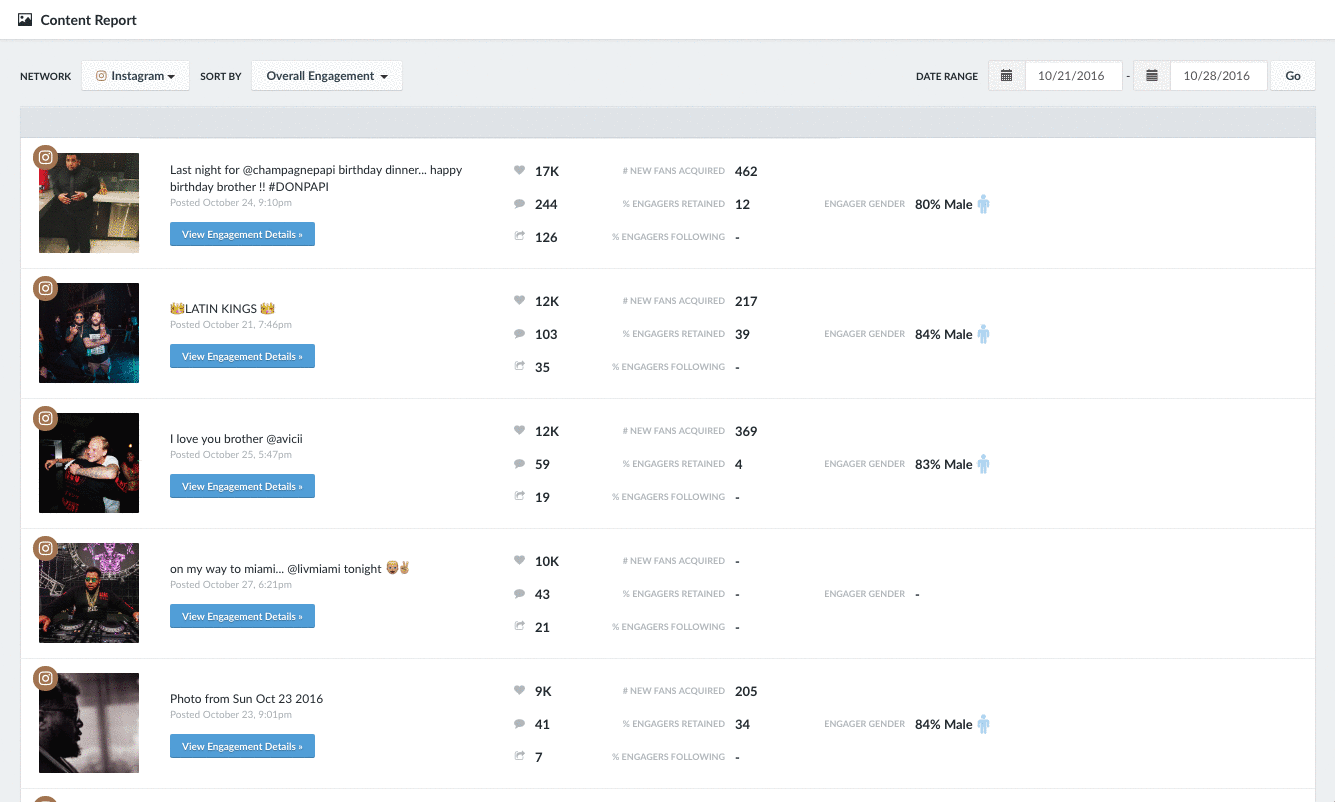The image size is (1335, 802).
Task: Click share icon next to 35
Action: pyautogui.click(x=519, y=366)
